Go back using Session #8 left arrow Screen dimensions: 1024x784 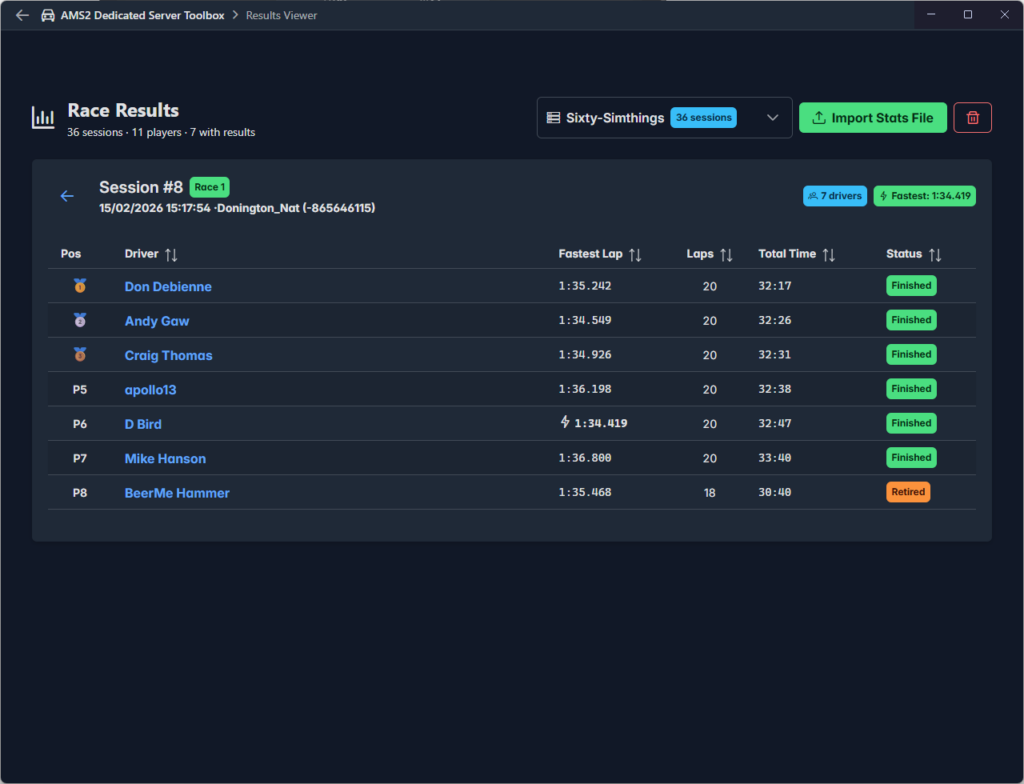[x=67, y=196]
